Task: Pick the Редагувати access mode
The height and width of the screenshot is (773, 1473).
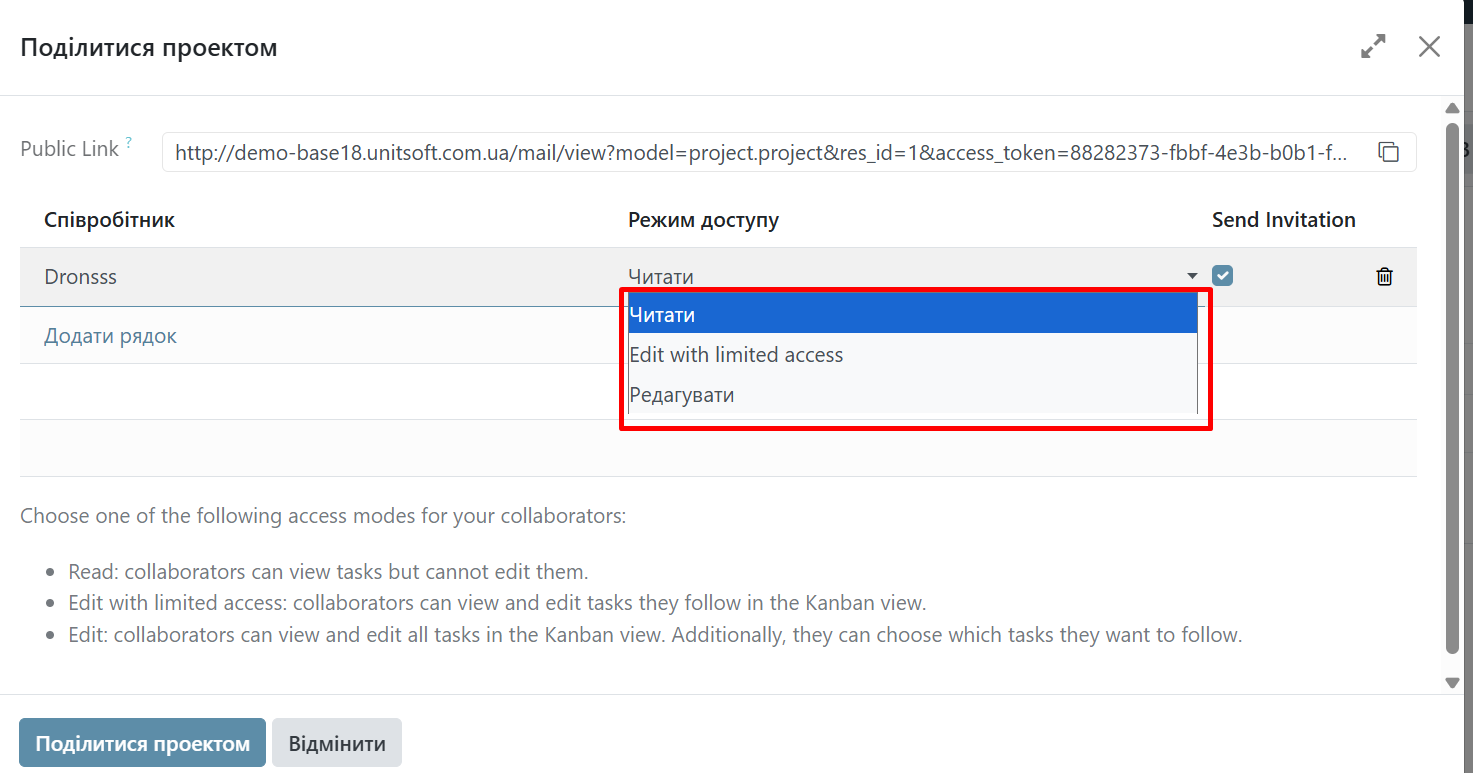Action: click(912, 395)
